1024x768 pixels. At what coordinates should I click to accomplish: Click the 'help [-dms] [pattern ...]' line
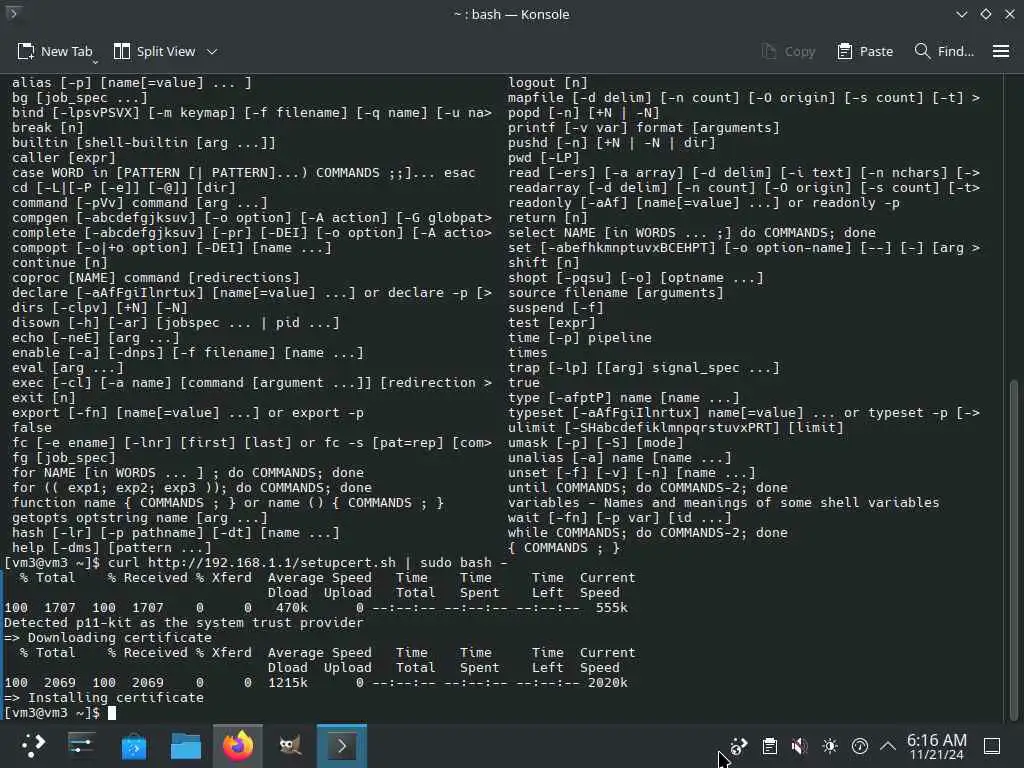[112, 547]
